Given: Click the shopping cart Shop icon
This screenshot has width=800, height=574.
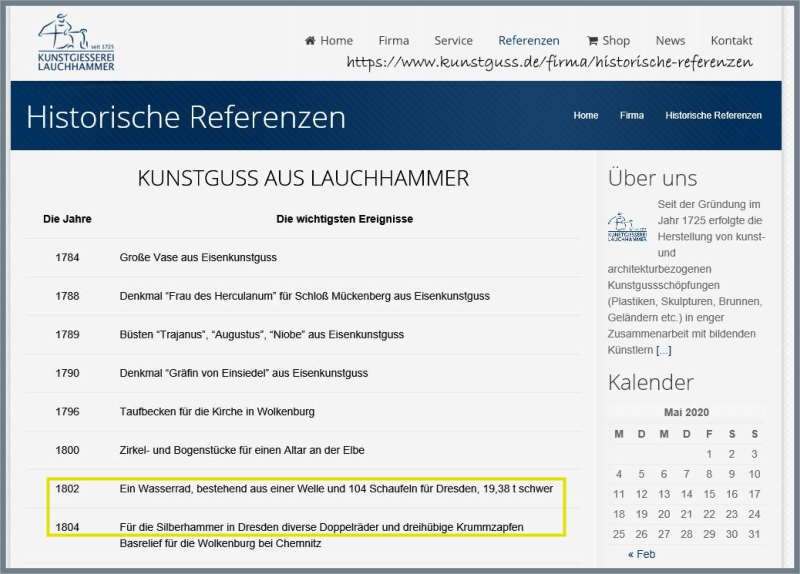Looking at the screenshot, I should [x=593, y=41].
